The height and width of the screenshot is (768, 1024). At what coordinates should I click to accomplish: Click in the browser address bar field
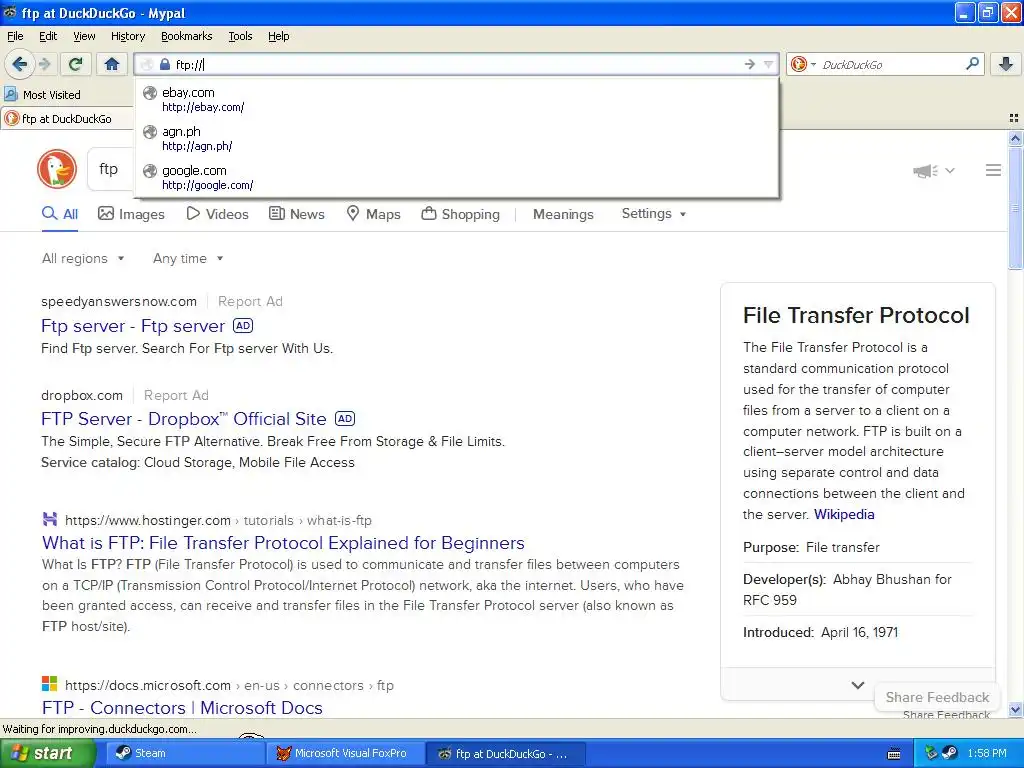pyautogui.click(x=457, y=64)
